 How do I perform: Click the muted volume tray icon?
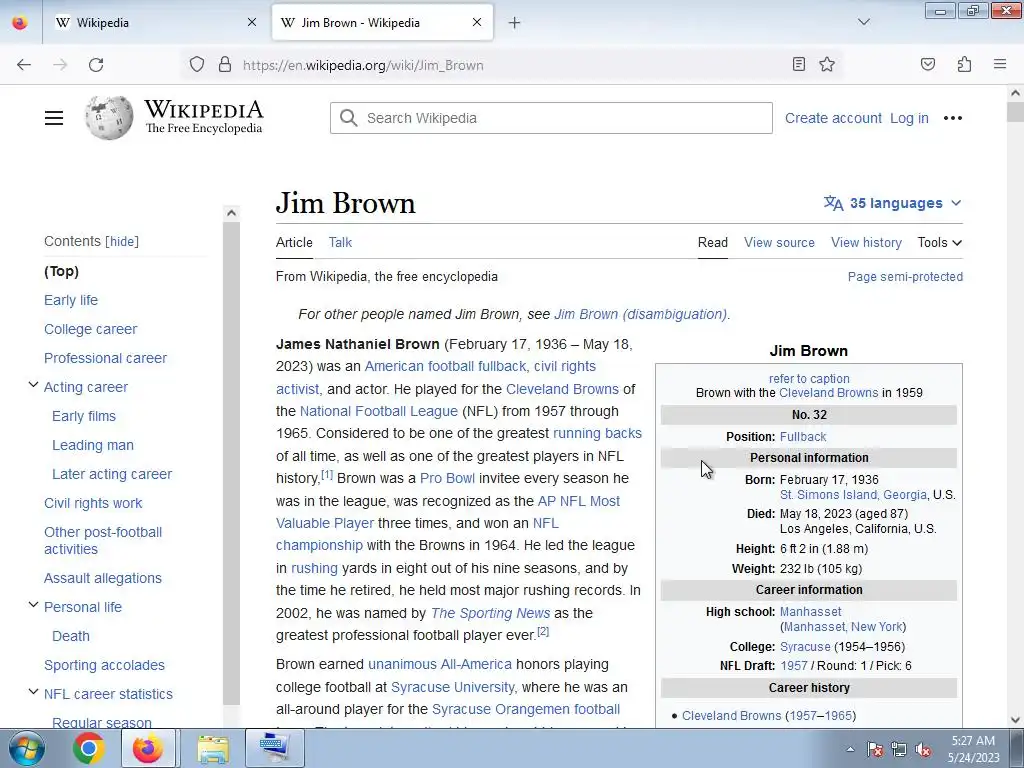[923, 749]
